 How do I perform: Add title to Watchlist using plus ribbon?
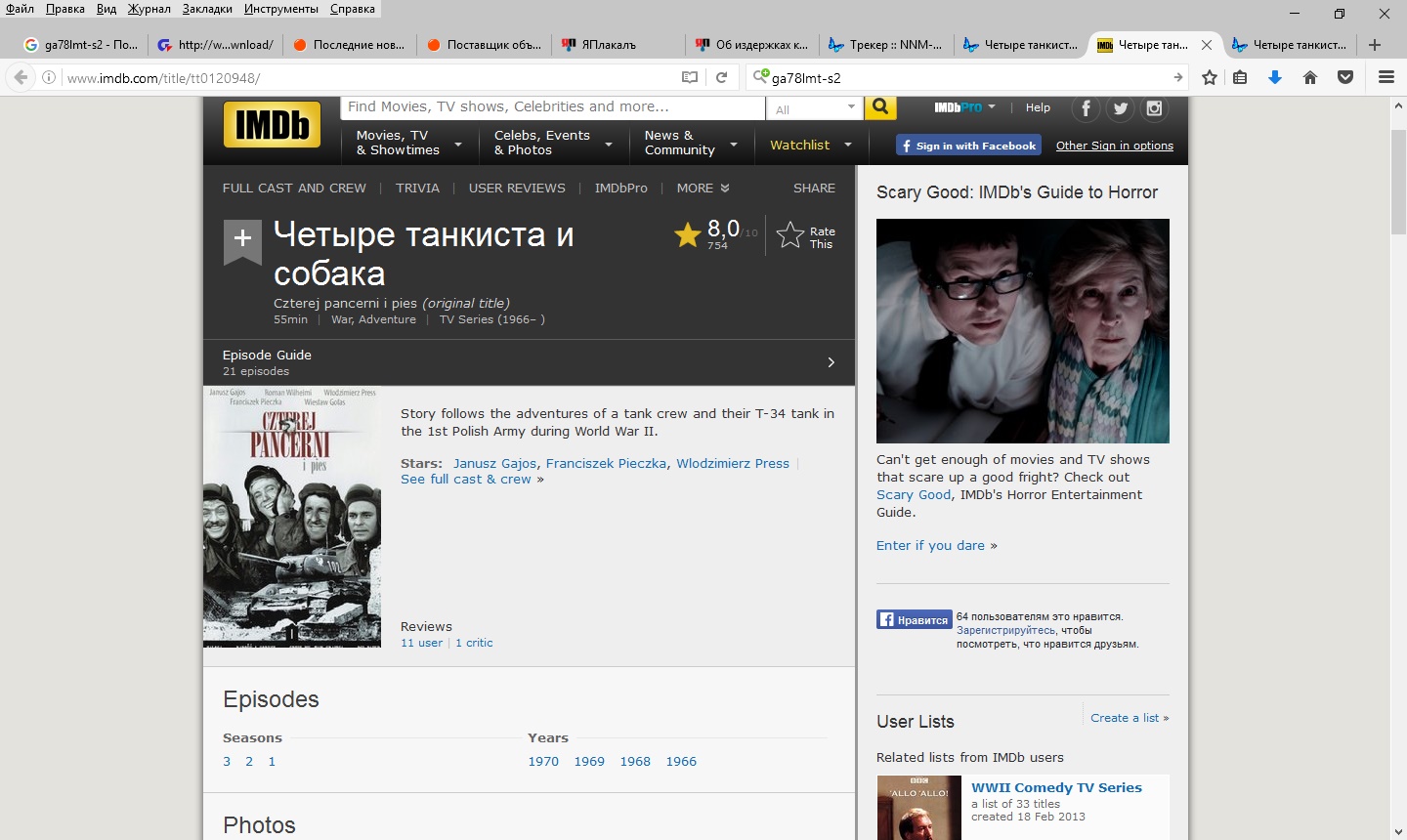coord(242,241)
